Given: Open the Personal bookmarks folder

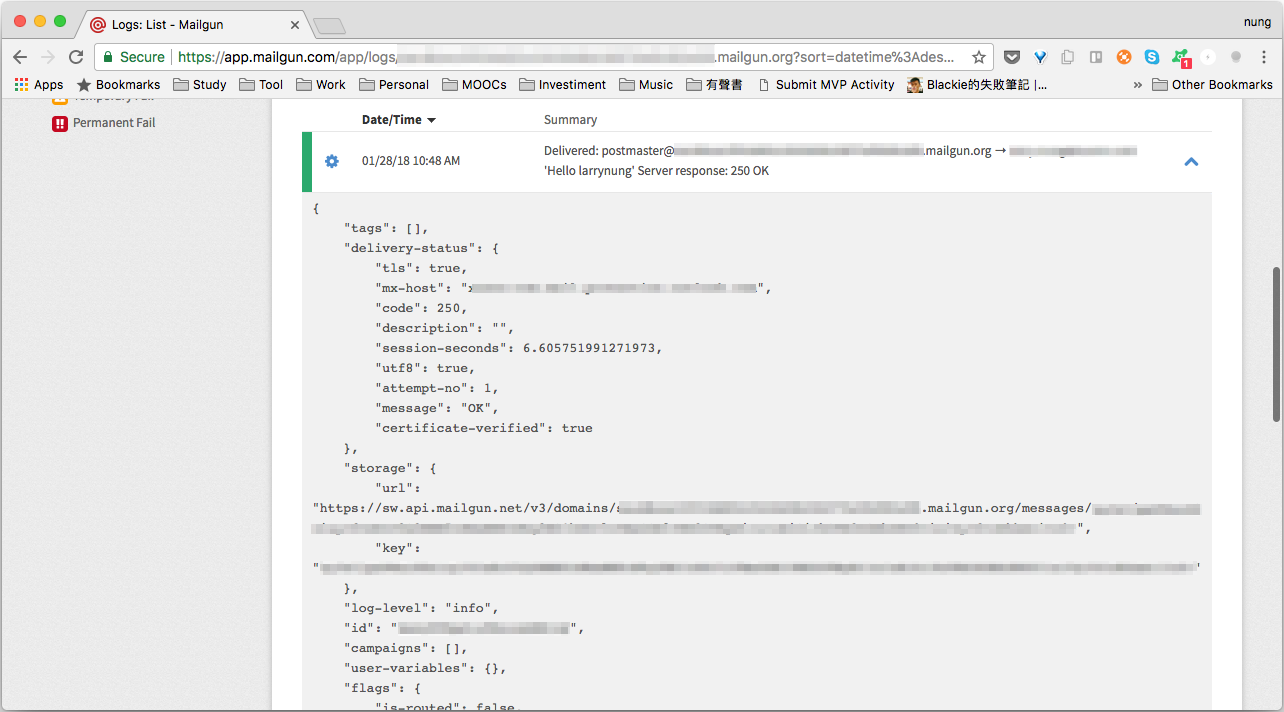Looking at the screenshot, I should pyautogui.click(x=393, y=85).
